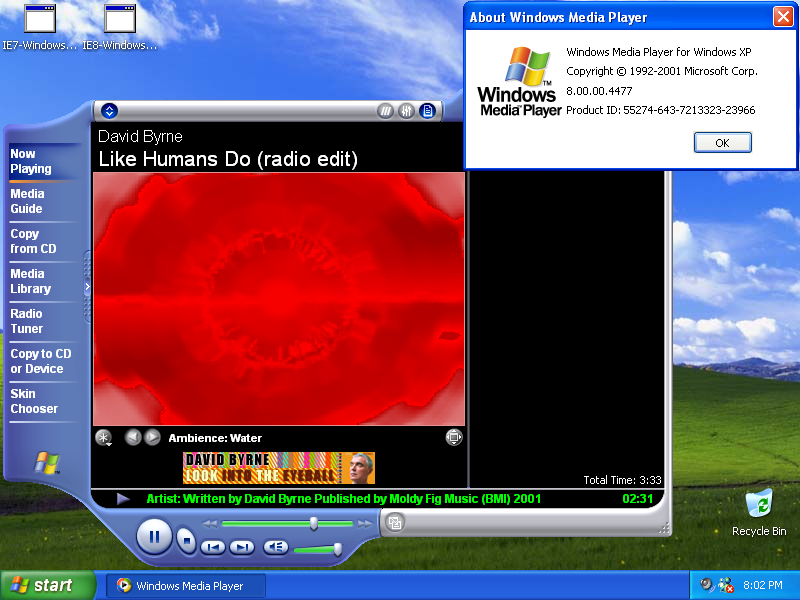Select the IE7-Windows desktop icon
This screenshot has height=600, width=800.
pyautogui.click(x=40, y=28)
